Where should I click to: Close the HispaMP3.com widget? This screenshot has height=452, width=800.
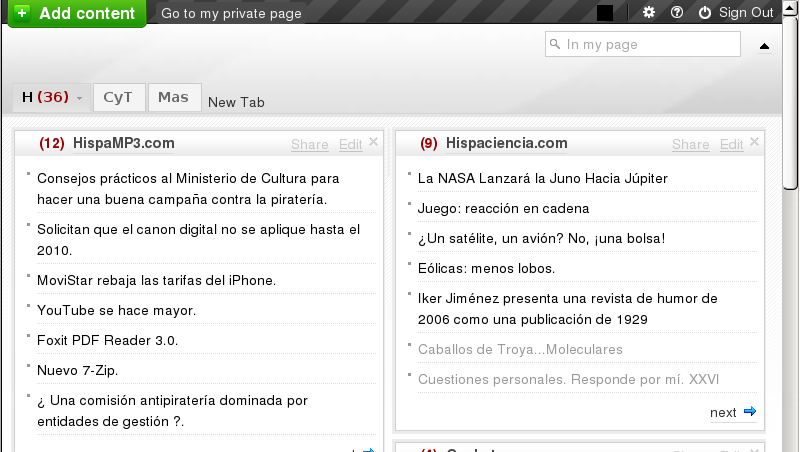click(x=373, y=142)
